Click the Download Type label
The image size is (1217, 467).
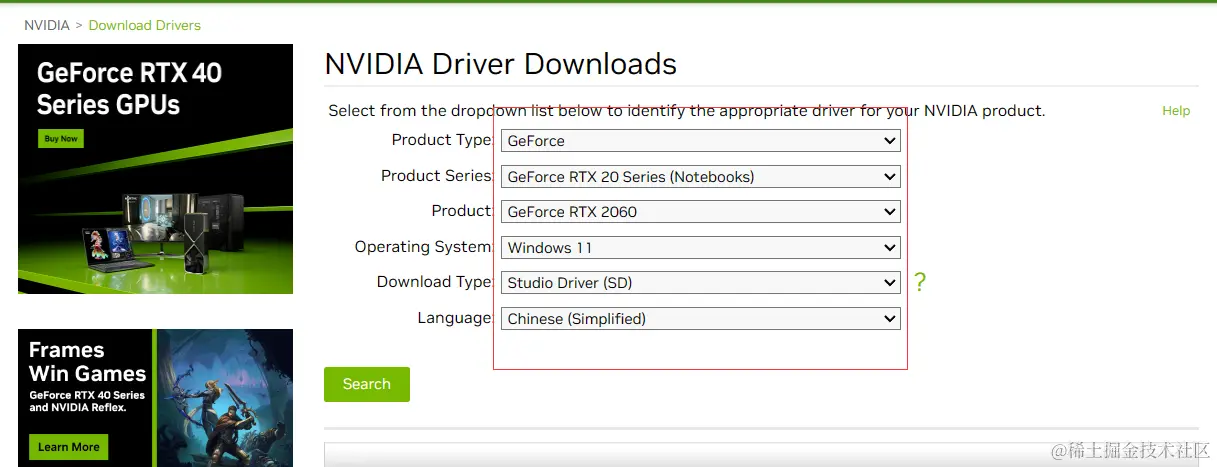(x=435, y=282)
